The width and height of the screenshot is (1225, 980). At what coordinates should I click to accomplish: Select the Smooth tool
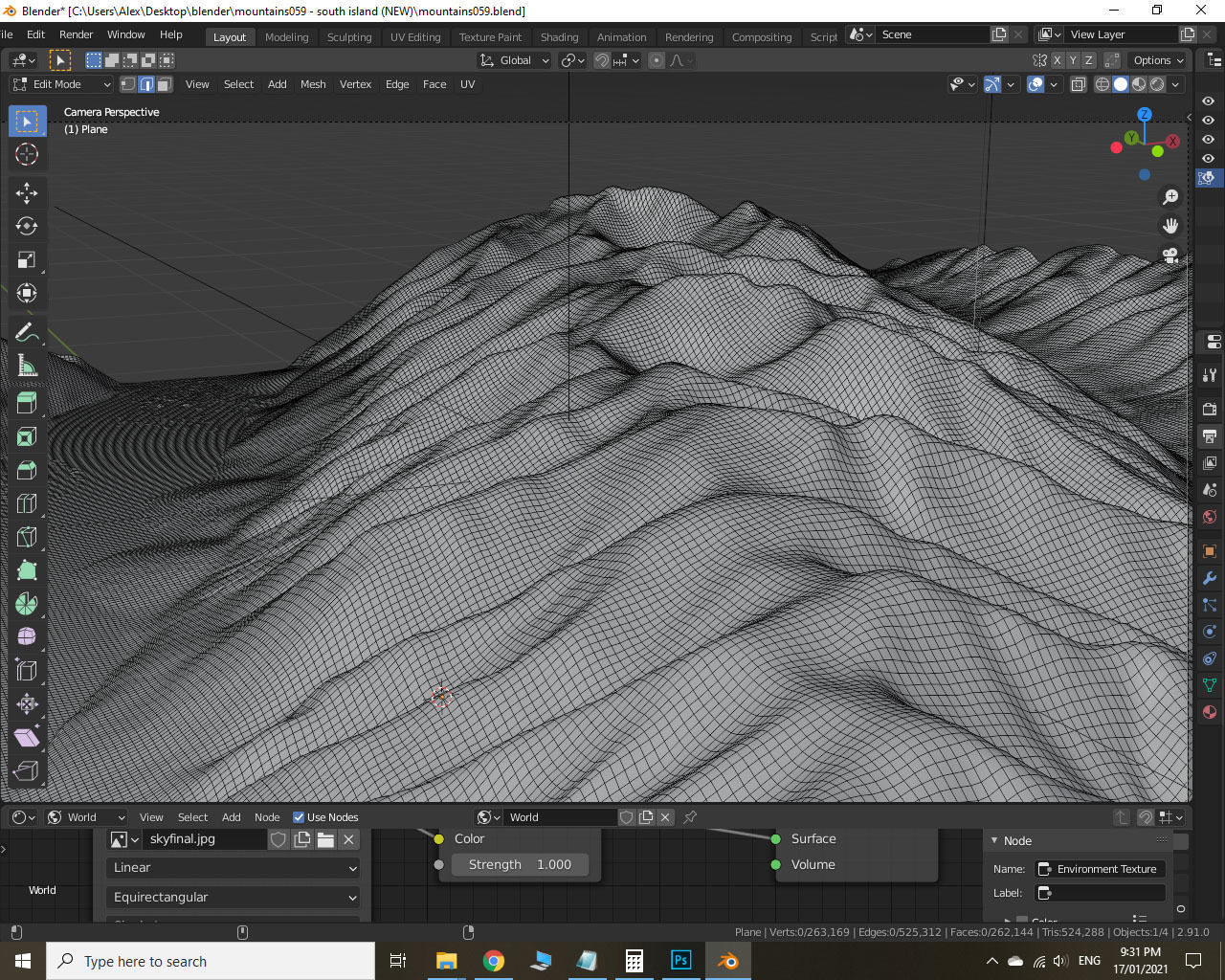27,637
